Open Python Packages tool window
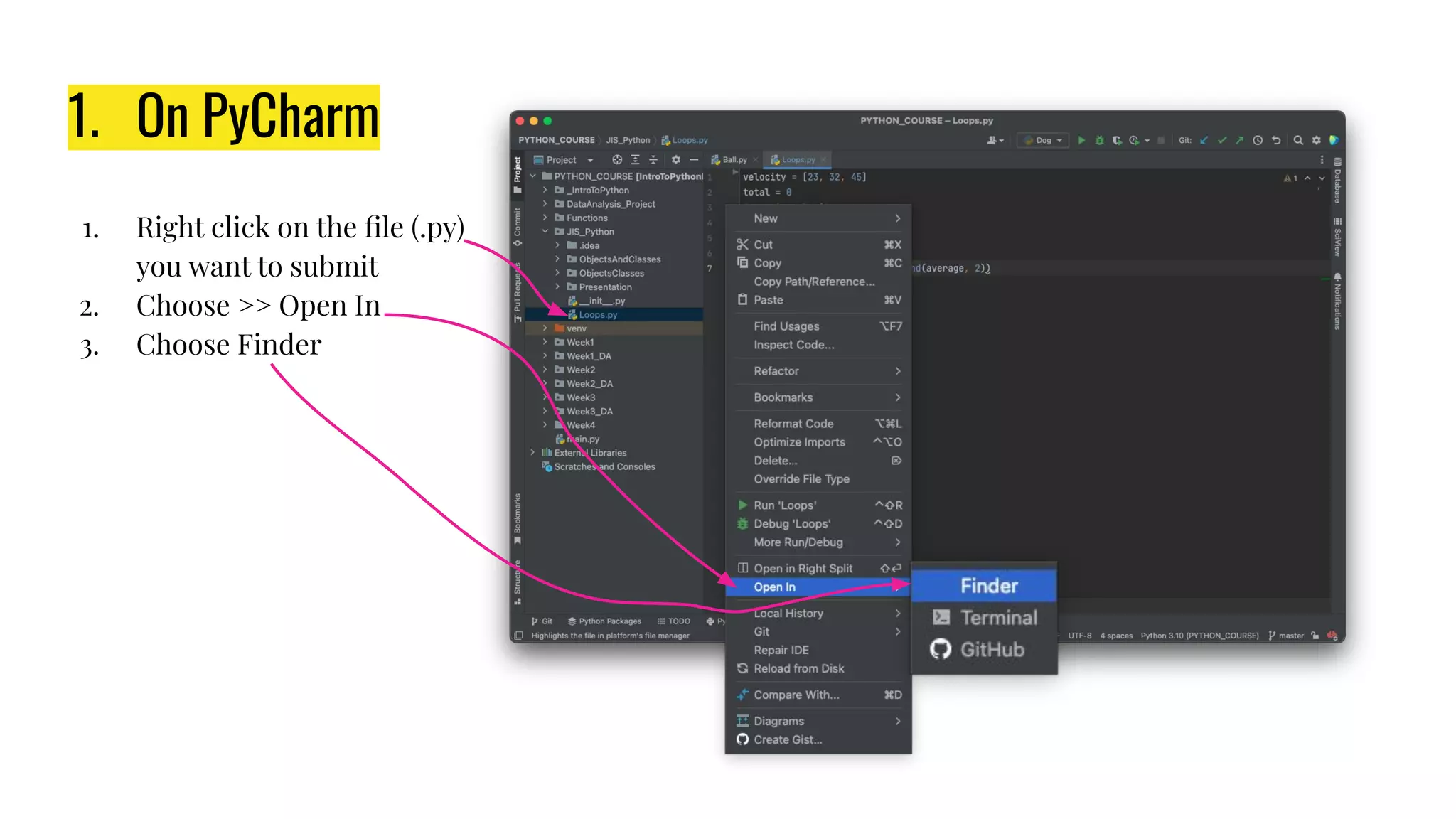This screenshot has width=1456, height=819. [x=604, y=621]
